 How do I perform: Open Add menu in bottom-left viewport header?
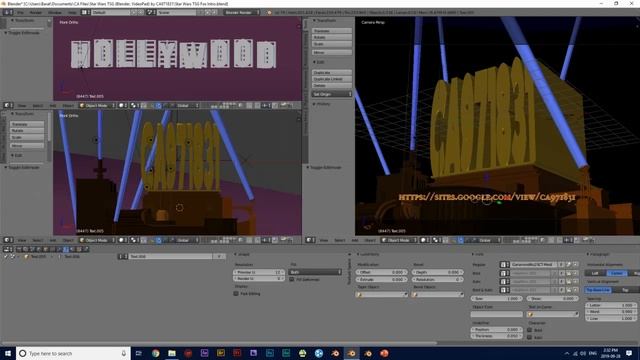point(53,240)
